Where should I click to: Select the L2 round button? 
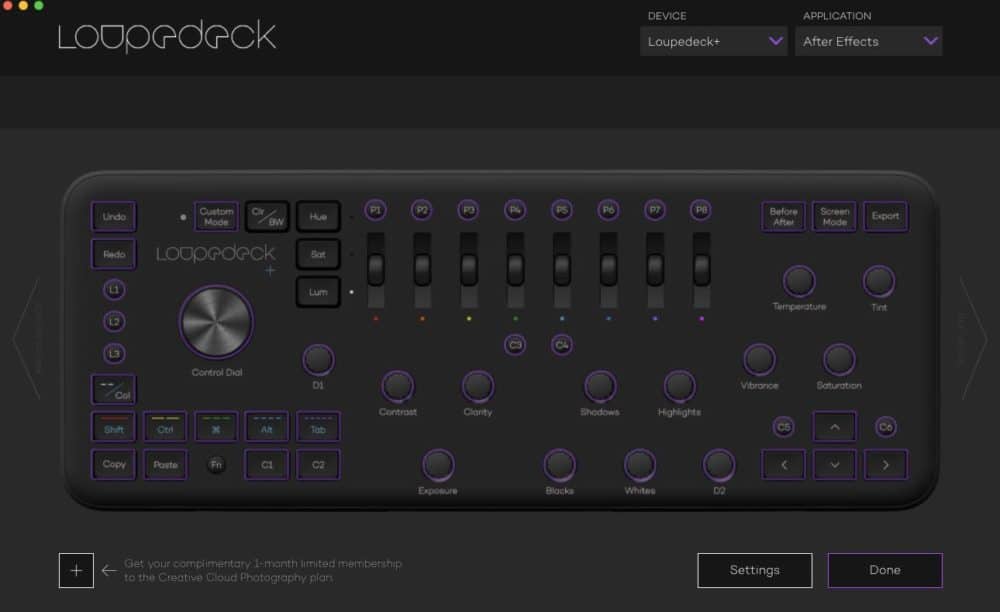pyautogui.click(x=114, y=322)
